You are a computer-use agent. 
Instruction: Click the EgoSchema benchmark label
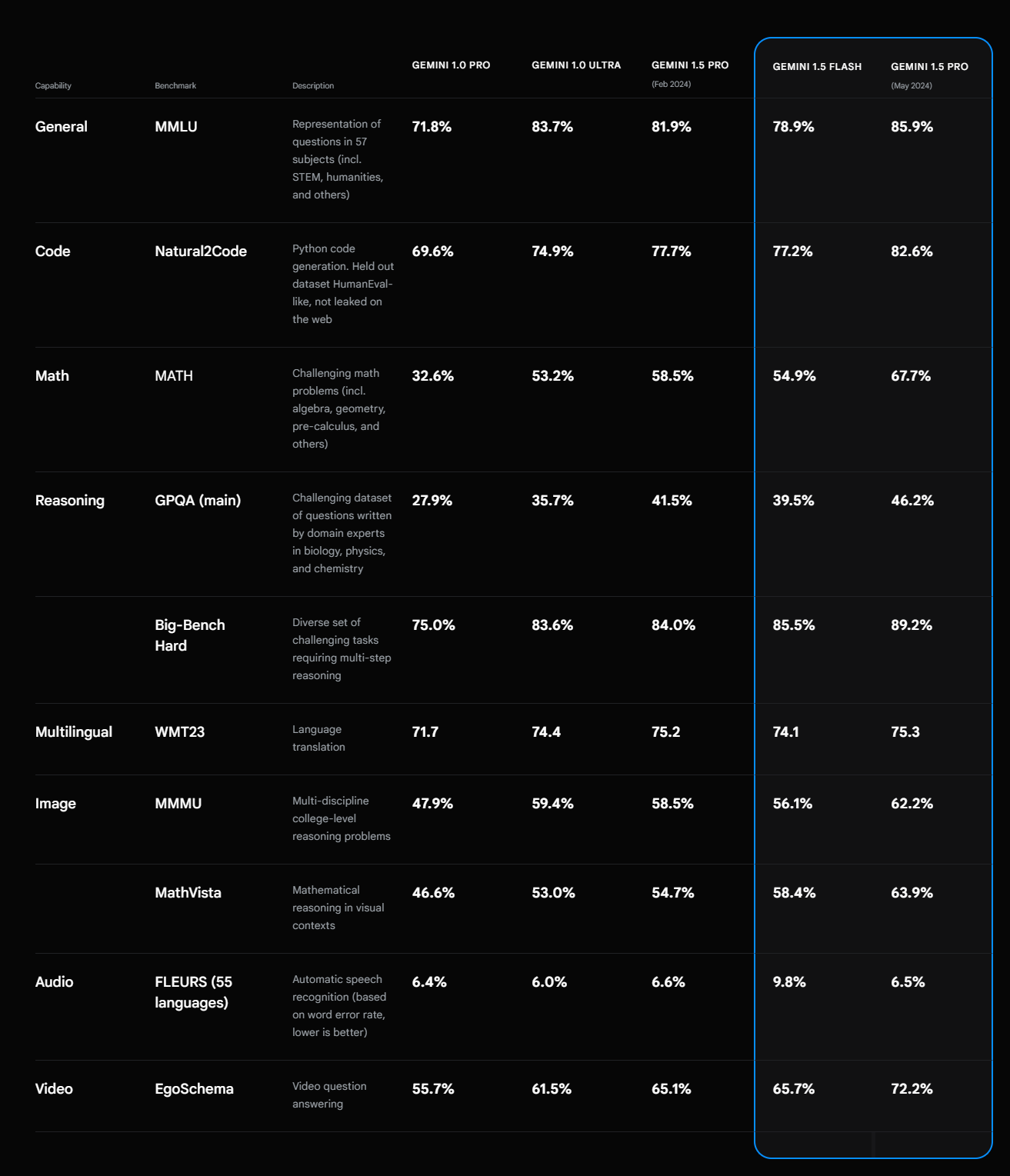click(x=194, y=1089)
